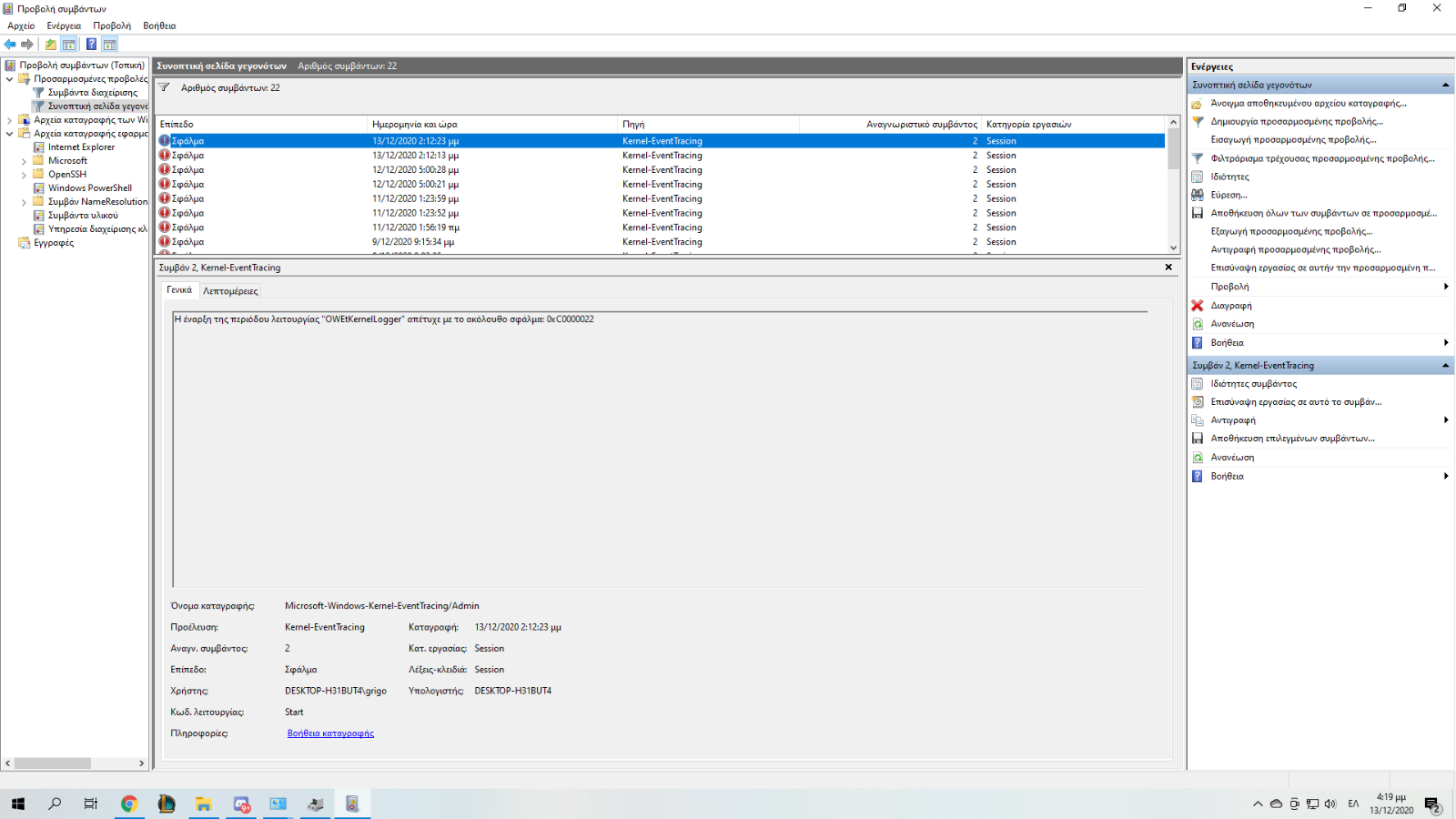Click Ιδιότητες συμβάντος in the actions pane
The width and height of the screenshot is (1456, 819).
coord(1253,384)
